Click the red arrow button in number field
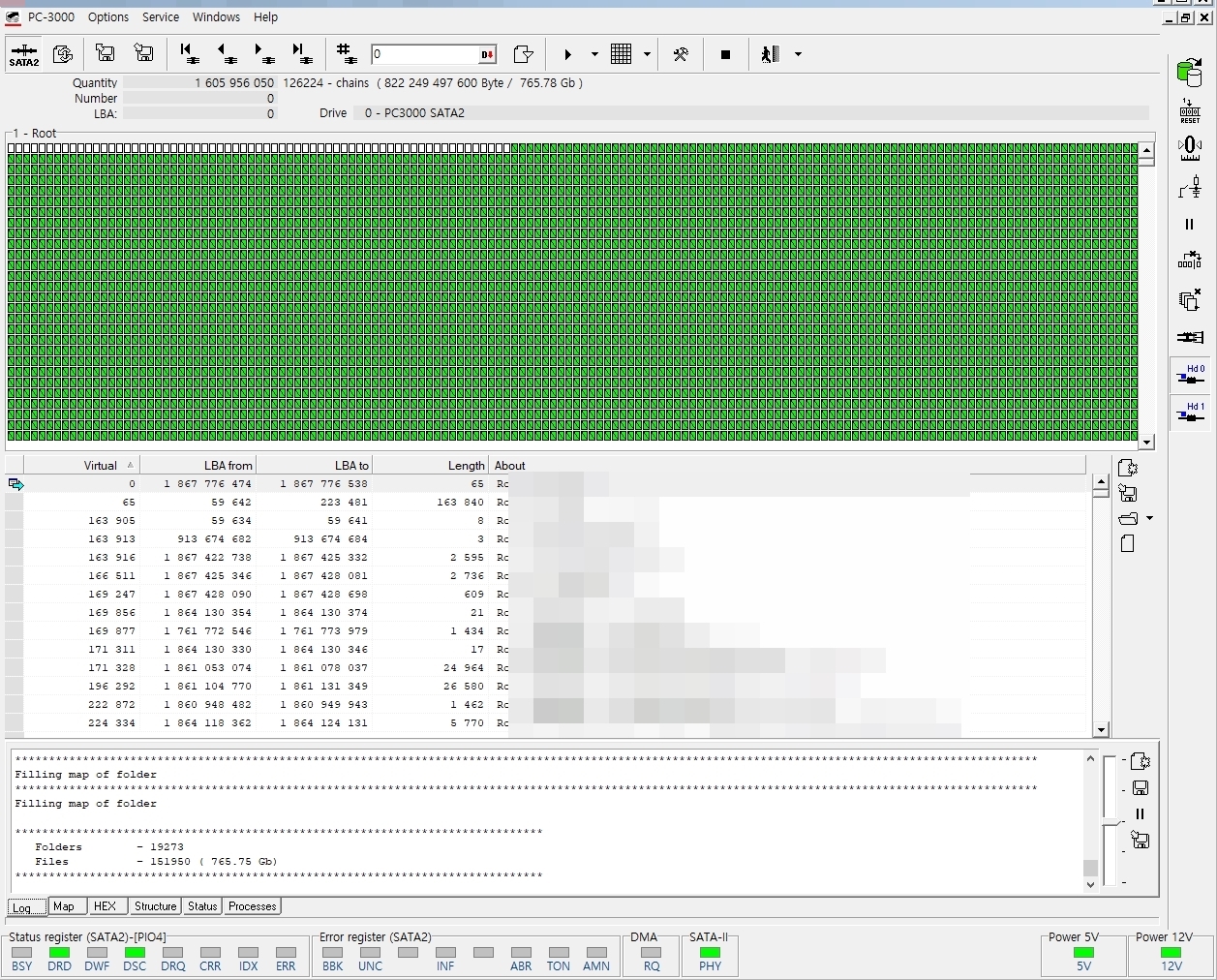The height and width of the screenshot is (980, 1217). pyautogui.click(x=487, y=54)
